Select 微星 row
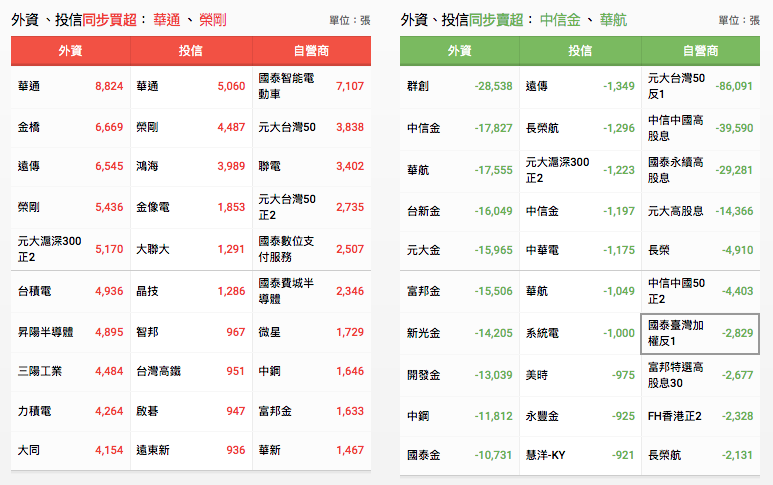This screenshot has height=485, width=773. [x=312, y=332]
